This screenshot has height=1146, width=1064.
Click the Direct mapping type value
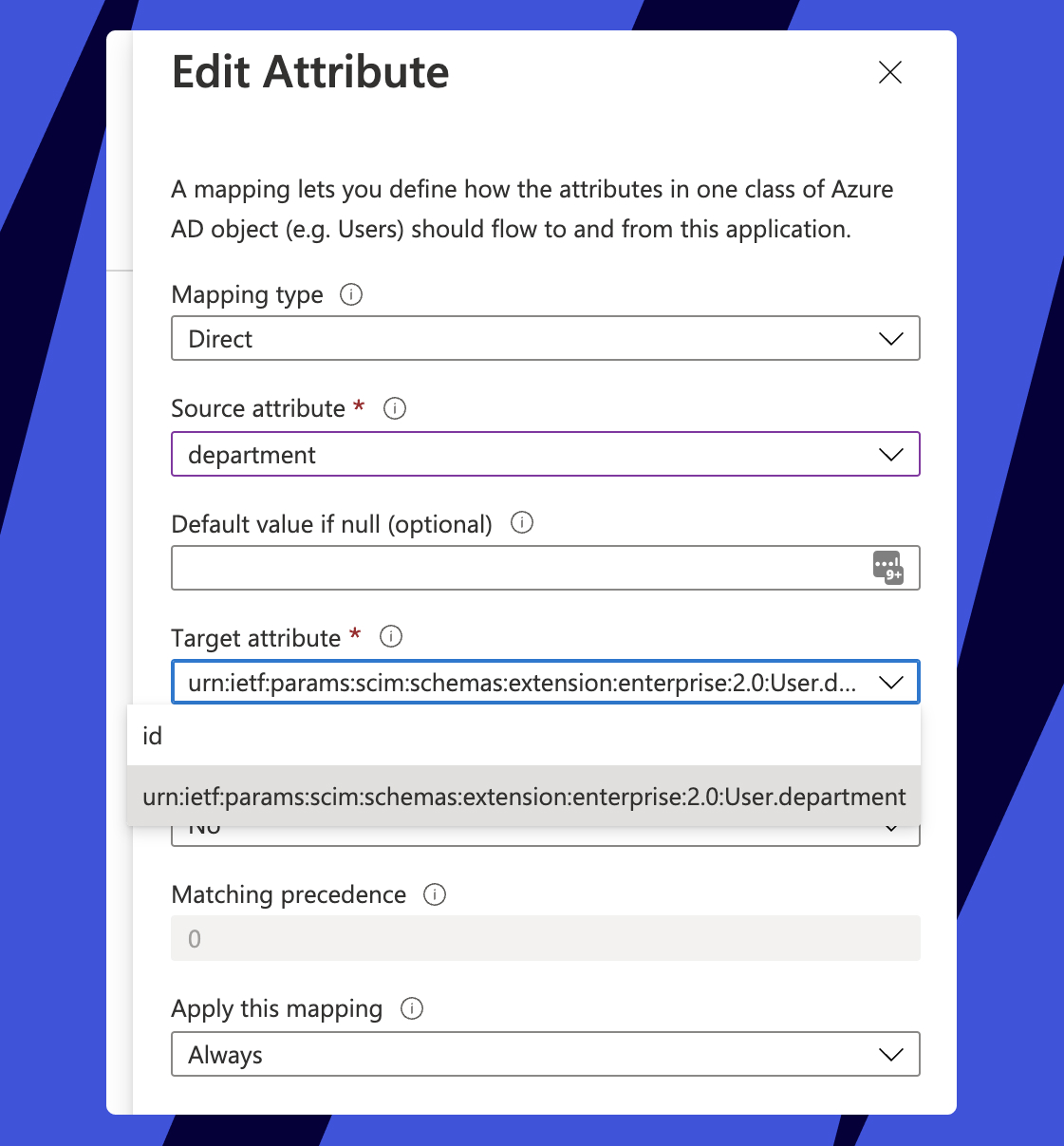pyautogui.click(x=221, y=339)
